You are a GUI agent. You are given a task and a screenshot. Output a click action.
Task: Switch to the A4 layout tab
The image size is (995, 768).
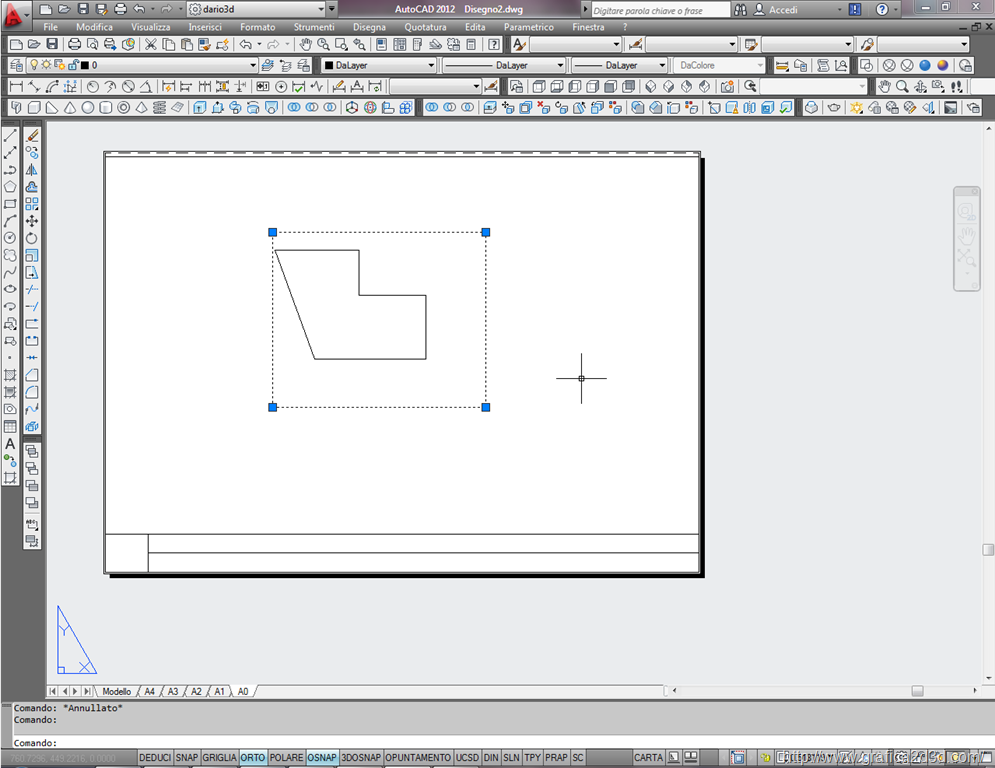click(150, 691)
